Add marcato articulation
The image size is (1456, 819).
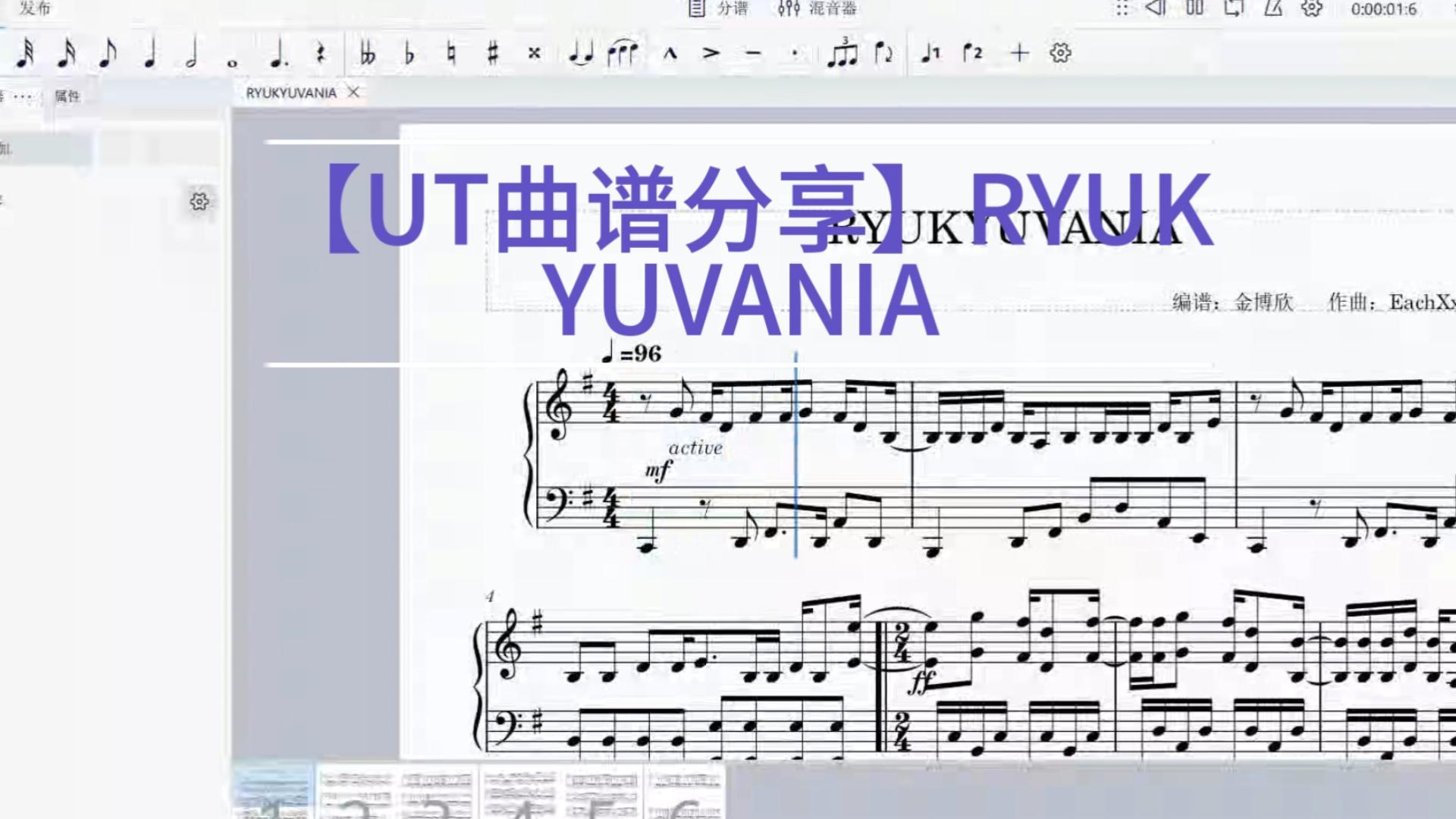(x=670, y=53)
